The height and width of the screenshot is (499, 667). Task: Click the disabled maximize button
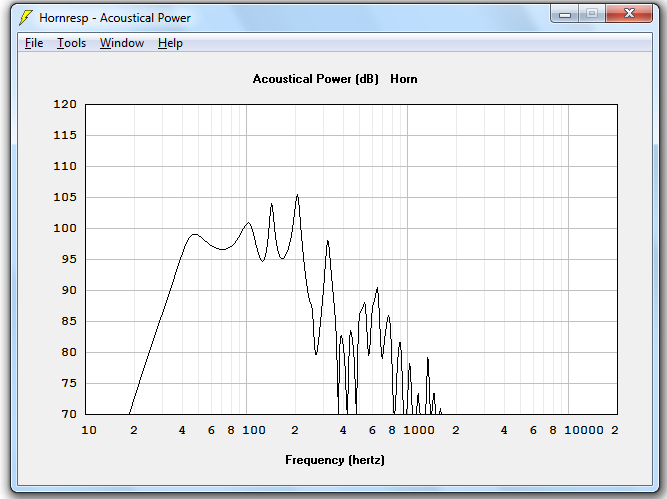[592, 14]
